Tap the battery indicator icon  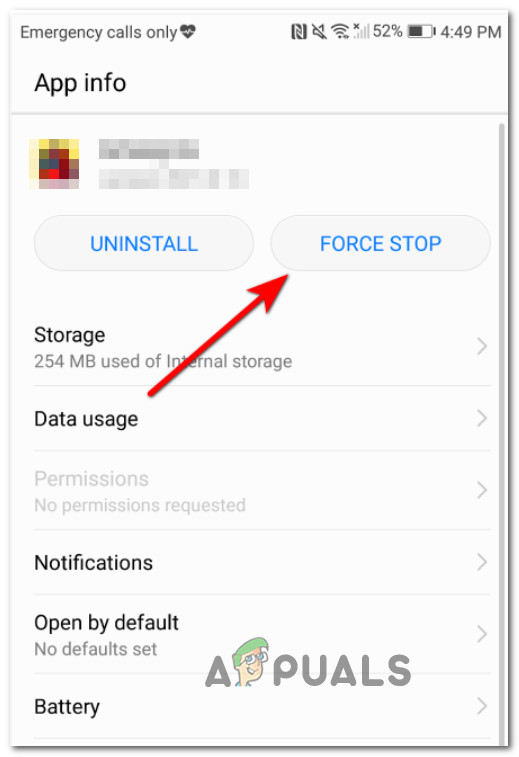click(x=421, y=32)
